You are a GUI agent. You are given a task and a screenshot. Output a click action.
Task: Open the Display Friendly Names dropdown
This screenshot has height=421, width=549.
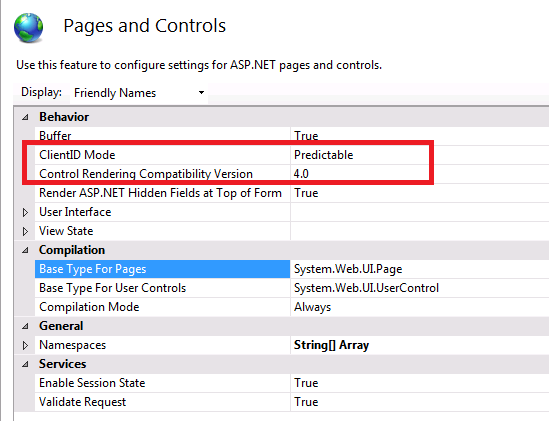(x=139, y=93)
